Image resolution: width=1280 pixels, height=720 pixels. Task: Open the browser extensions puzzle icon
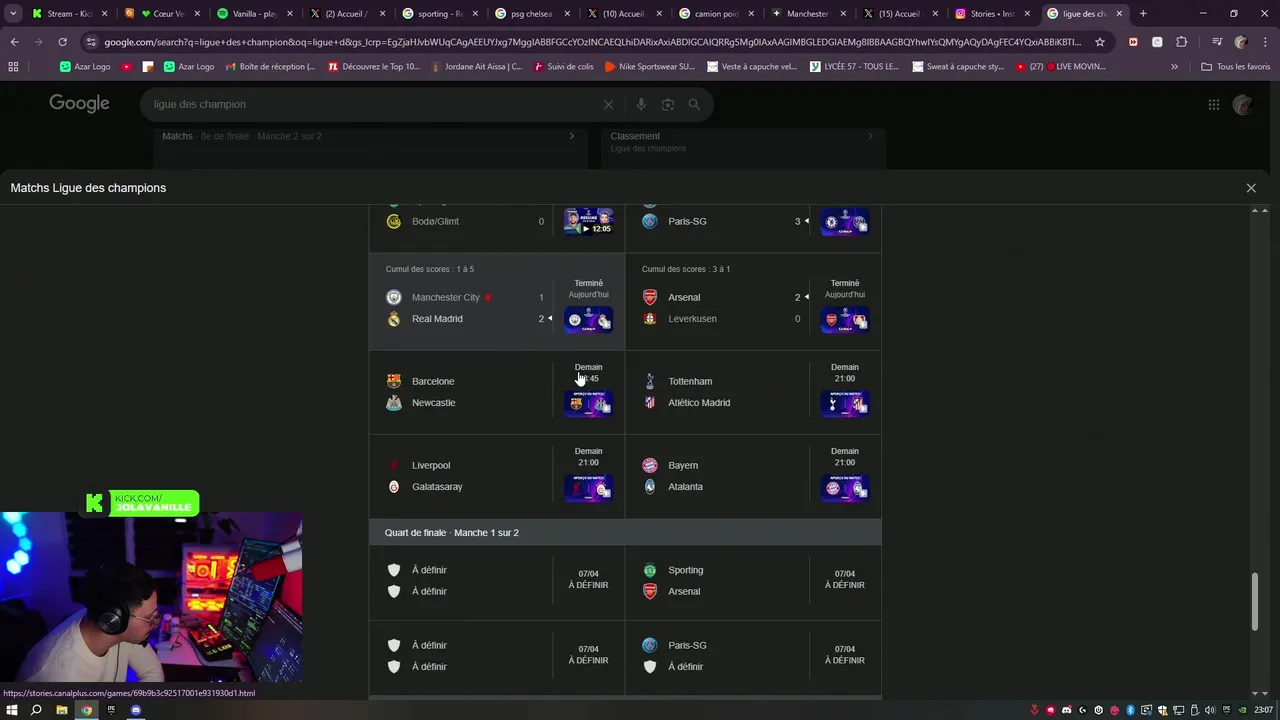click(x=1181, y=42)
